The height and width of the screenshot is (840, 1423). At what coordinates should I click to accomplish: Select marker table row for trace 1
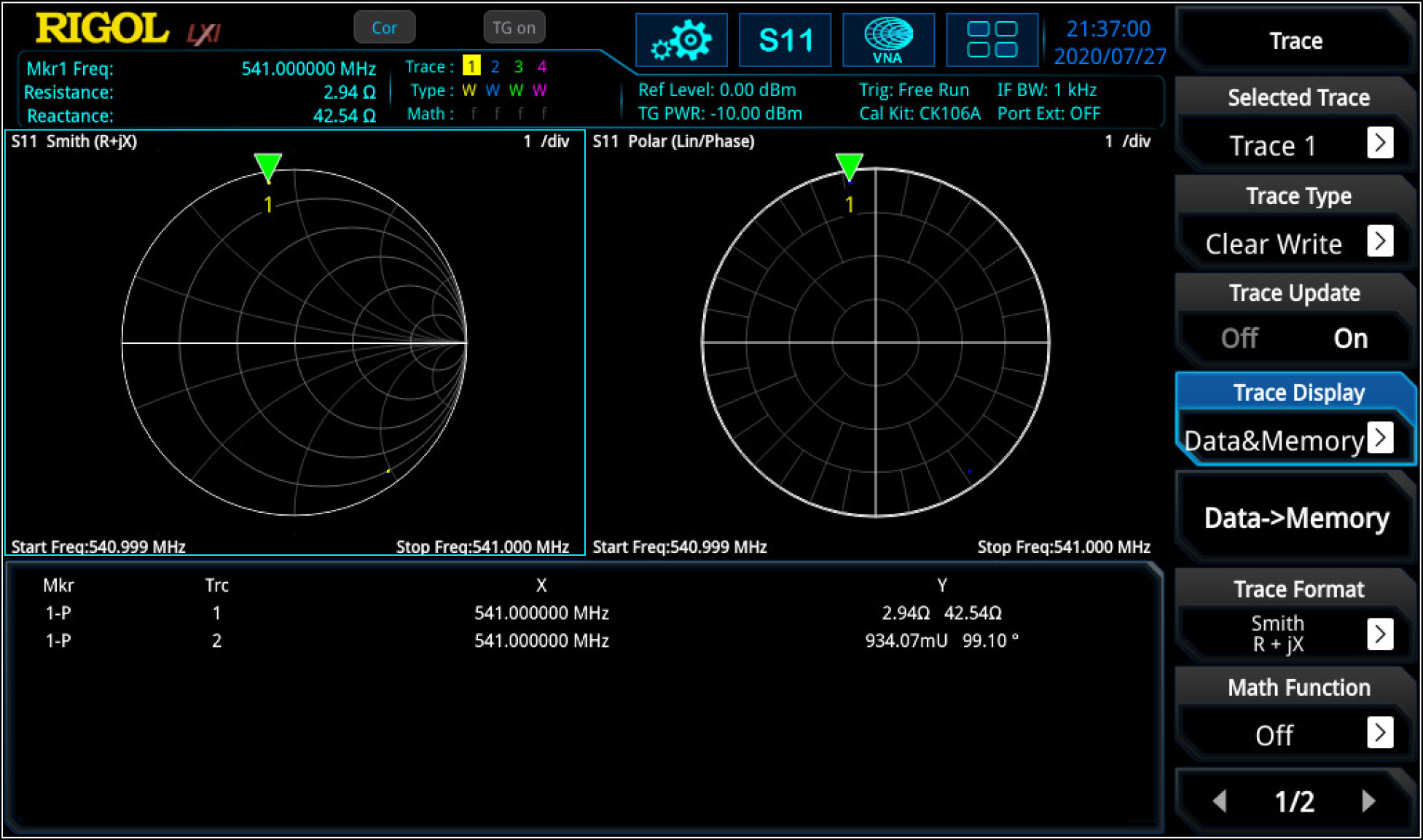583,613
